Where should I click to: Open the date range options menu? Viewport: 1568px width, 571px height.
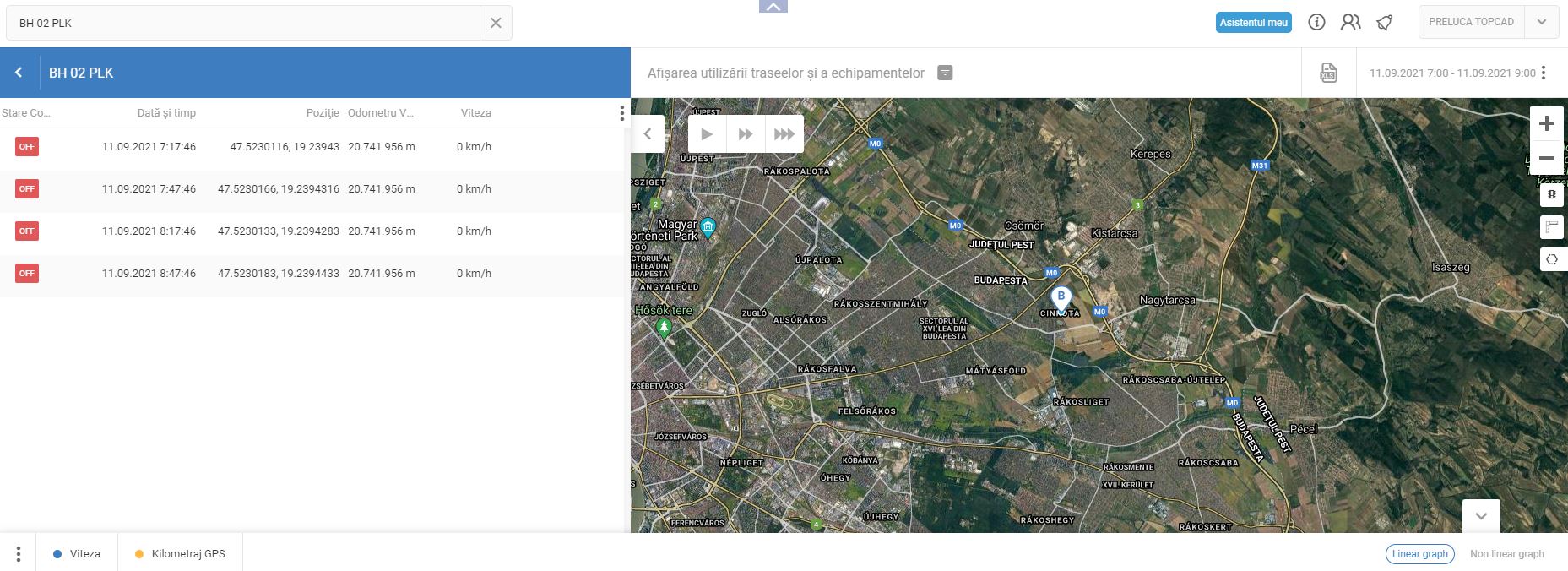click(1544, 73)
